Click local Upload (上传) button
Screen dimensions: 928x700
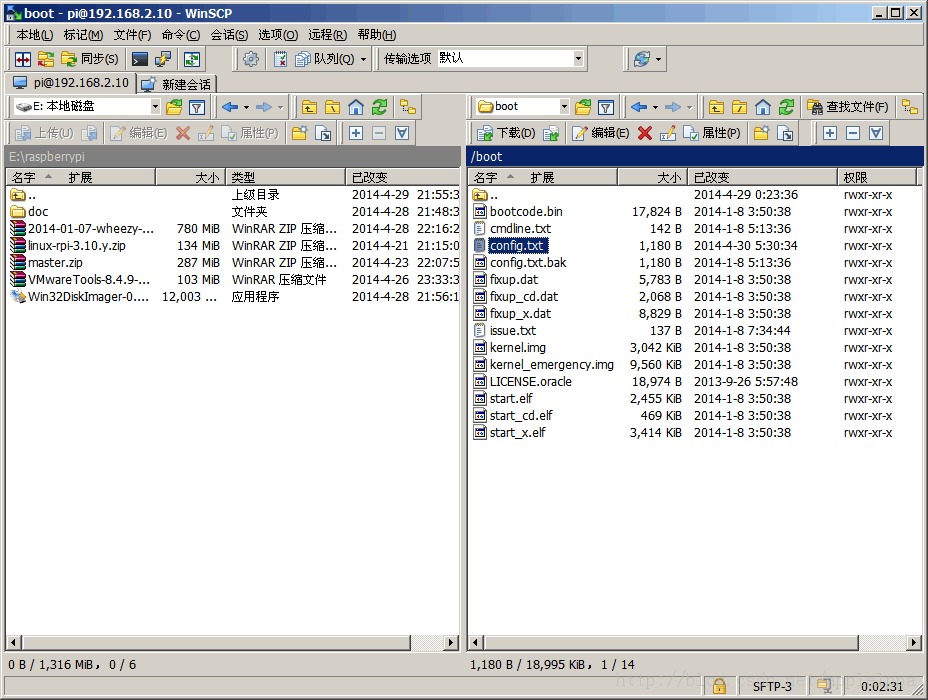(44, 133)
